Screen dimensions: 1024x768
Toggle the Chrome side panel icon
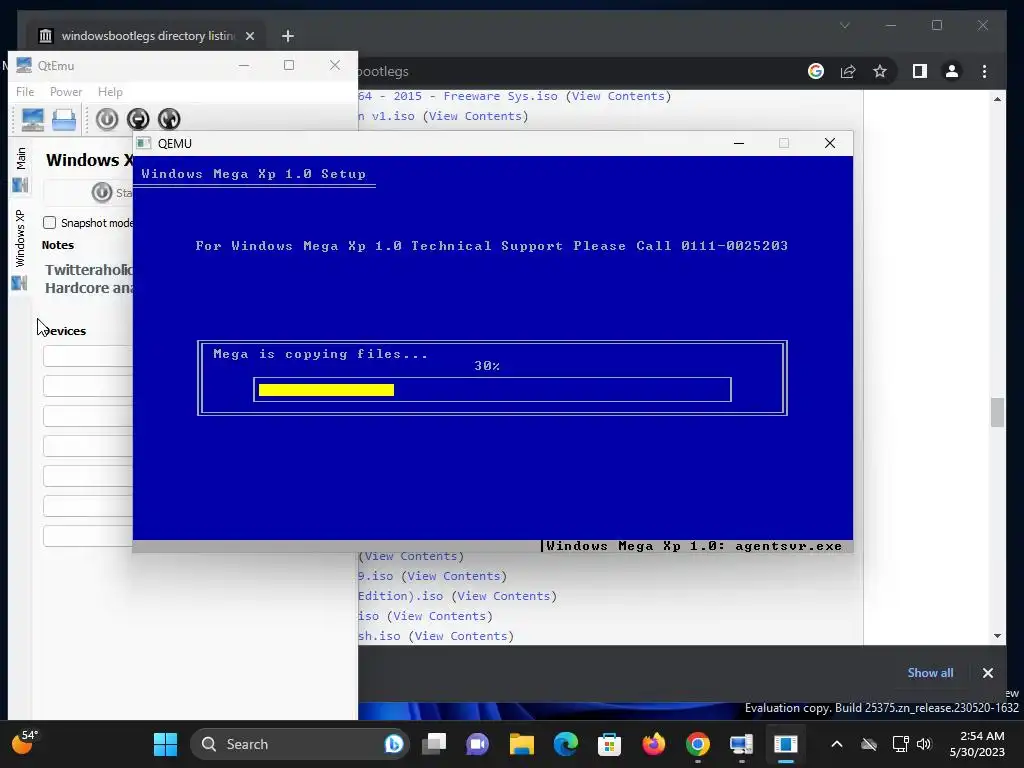[920, 71]
